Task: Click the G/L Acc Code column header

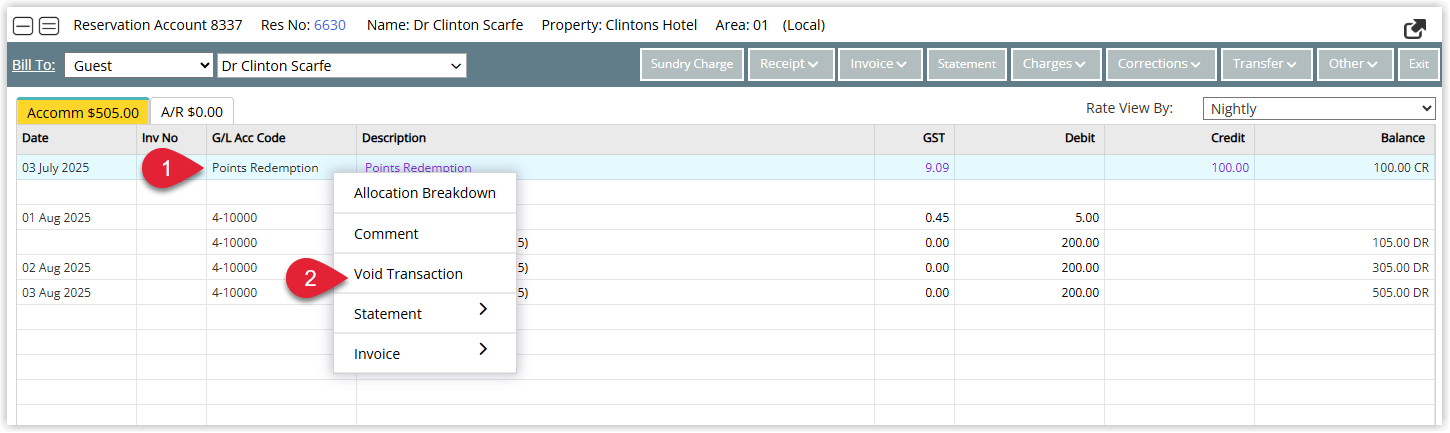Action: (x=281, y=138)
